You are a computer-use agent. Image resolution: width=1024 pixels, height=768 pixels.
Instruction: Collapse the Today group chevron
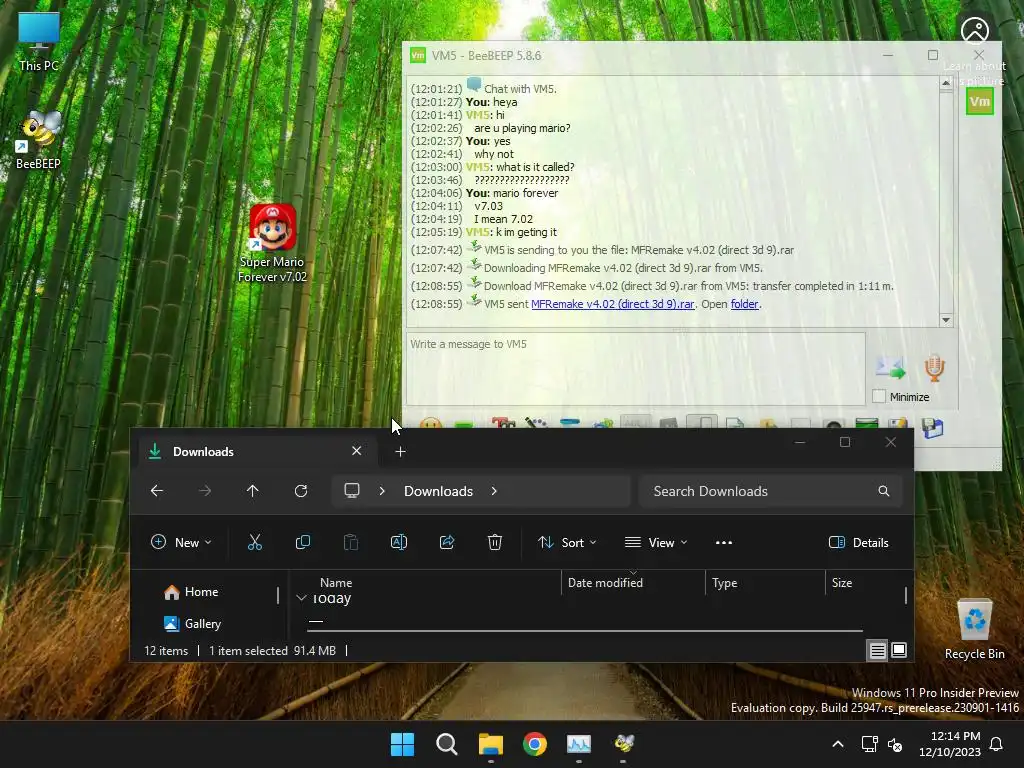click(x=301, y=598)
